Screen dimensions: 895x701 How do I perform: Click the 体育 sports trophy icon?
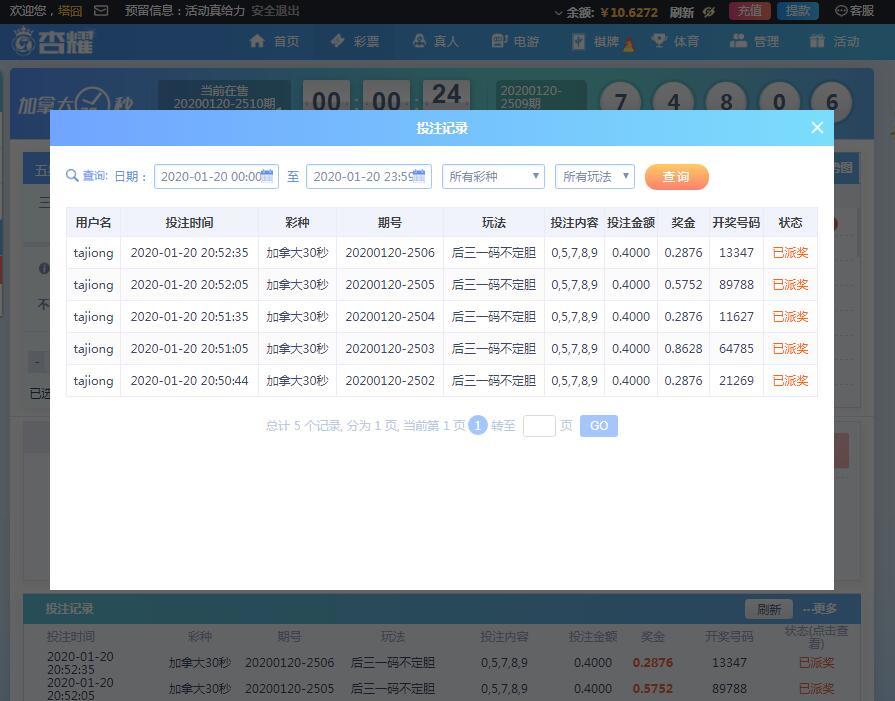coord(659,41)
